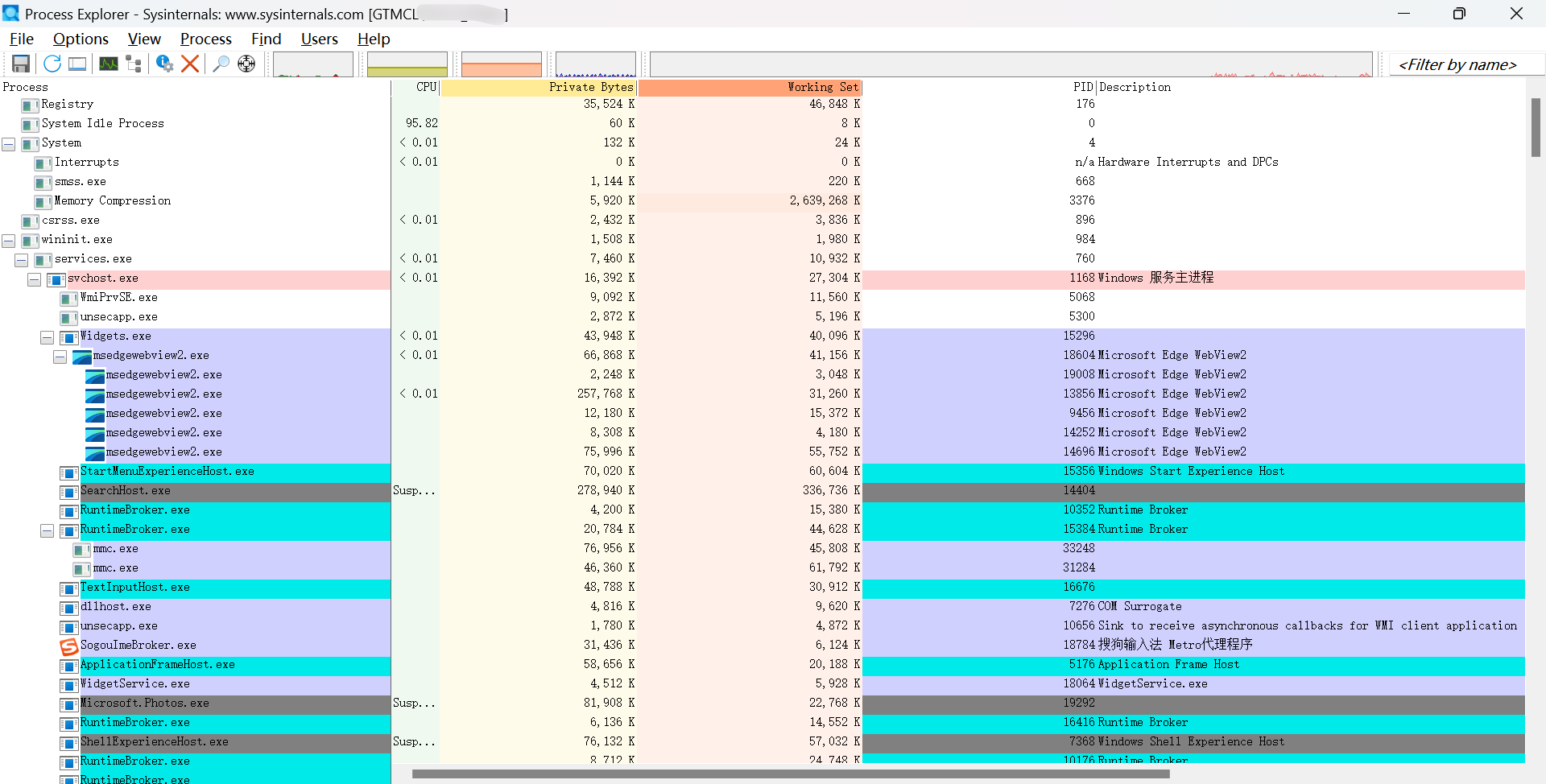The width and height of the screenshot is (1546, 784).
Task: Click the vertical scrollbar thumb
Action: [1536, 127]
